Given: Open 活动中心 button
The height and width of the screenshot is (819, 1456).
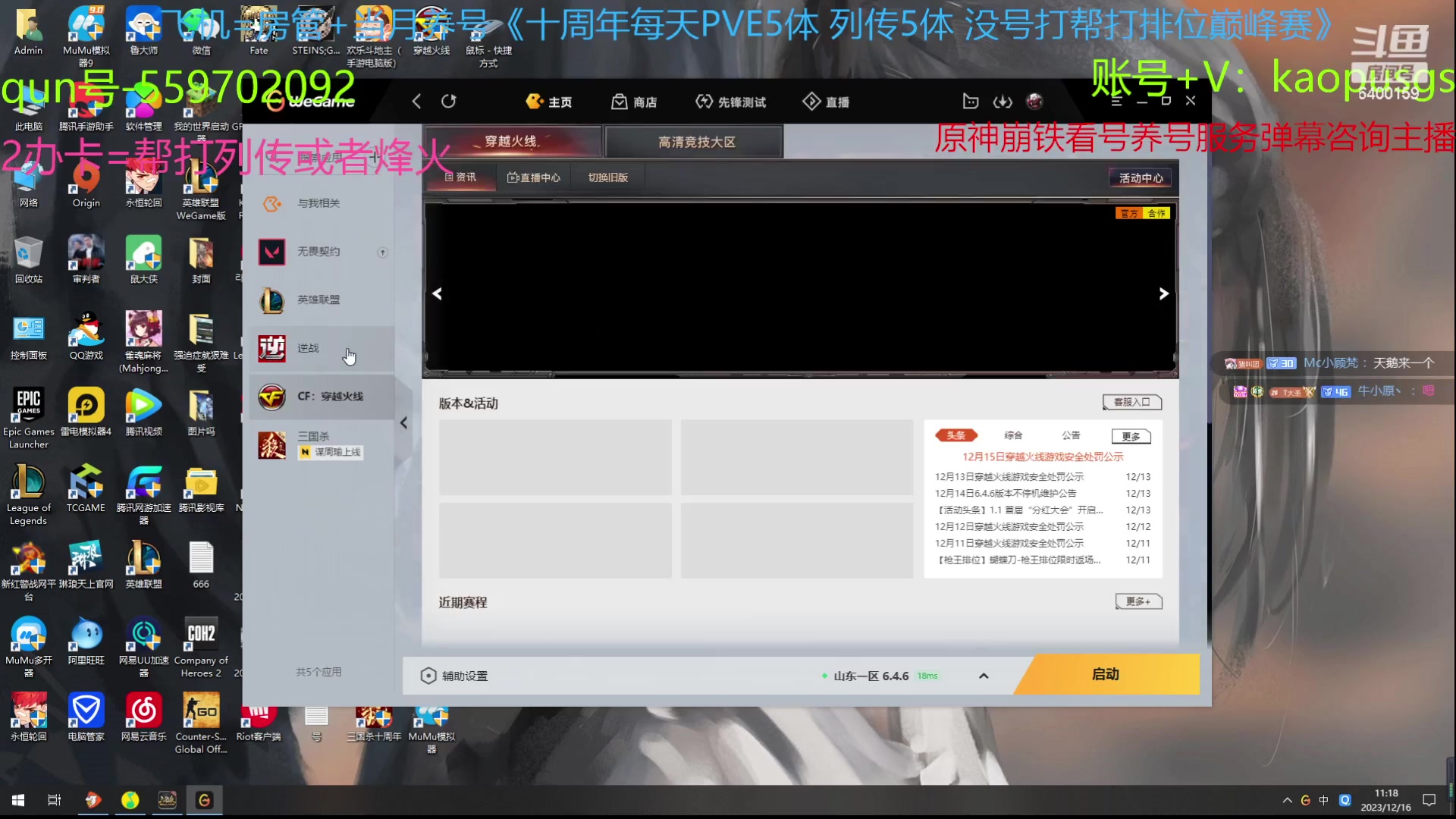Looking at the screenshot, I should click(x=1141, y=177).
